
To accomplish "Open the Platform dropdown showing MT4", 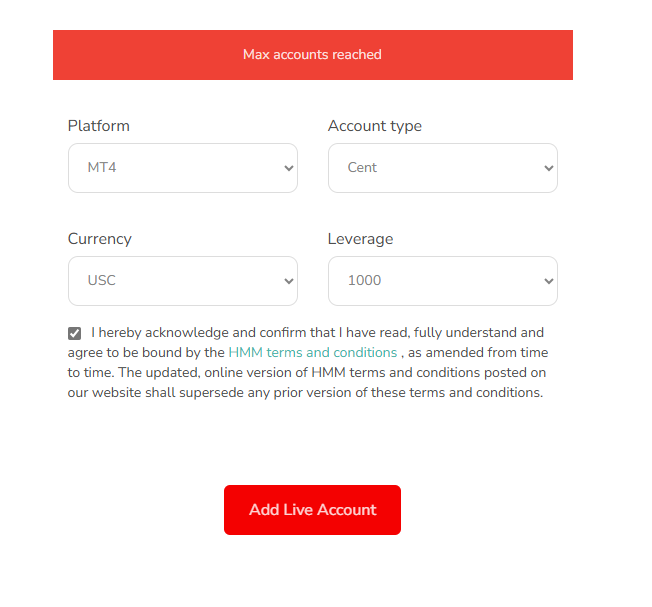I will pyautogui.click(x=182, y=168).
